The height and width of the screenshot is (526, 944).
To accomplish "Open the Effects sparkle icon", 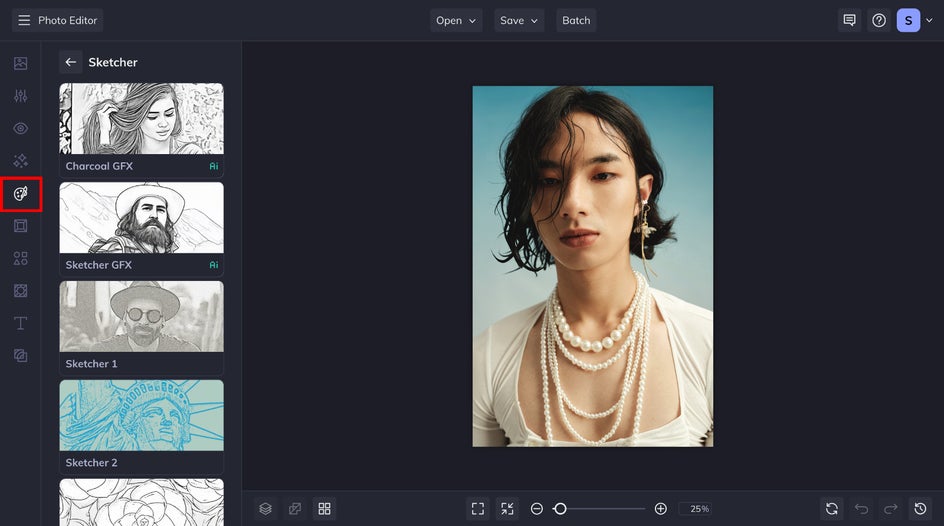I will (x=20, y=161).
